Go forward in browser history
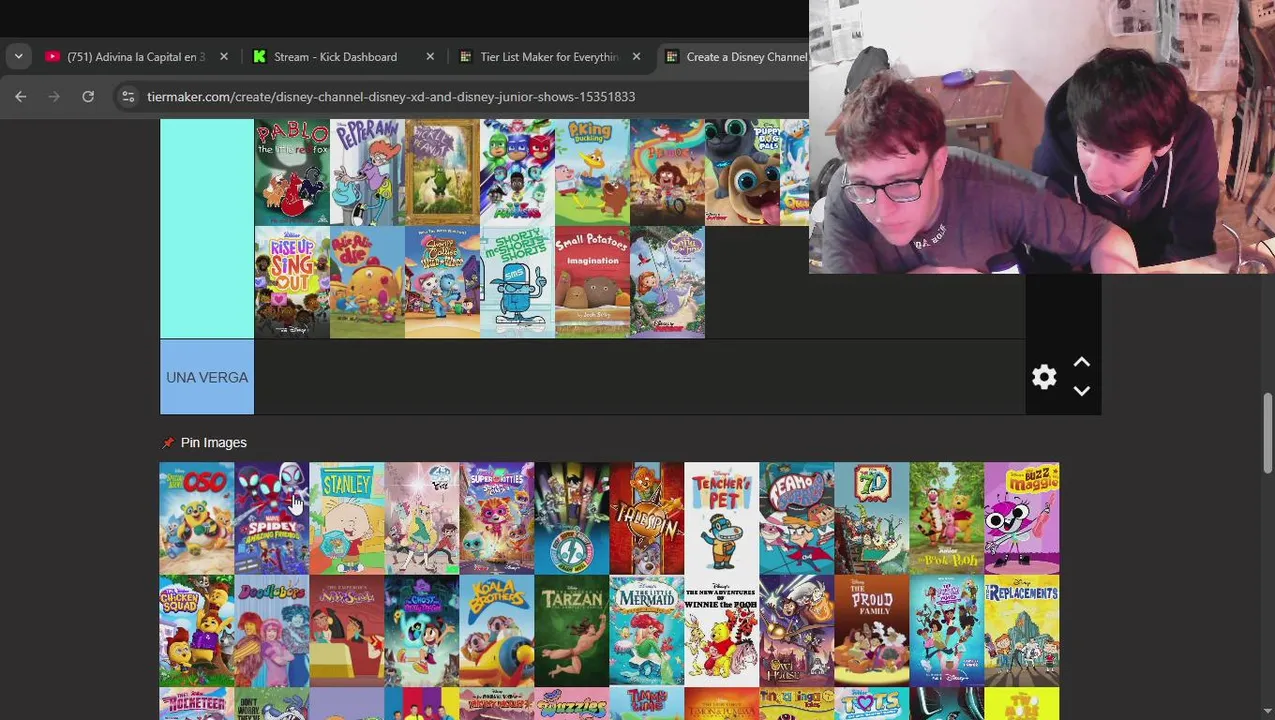 click(x=54, y=96)
